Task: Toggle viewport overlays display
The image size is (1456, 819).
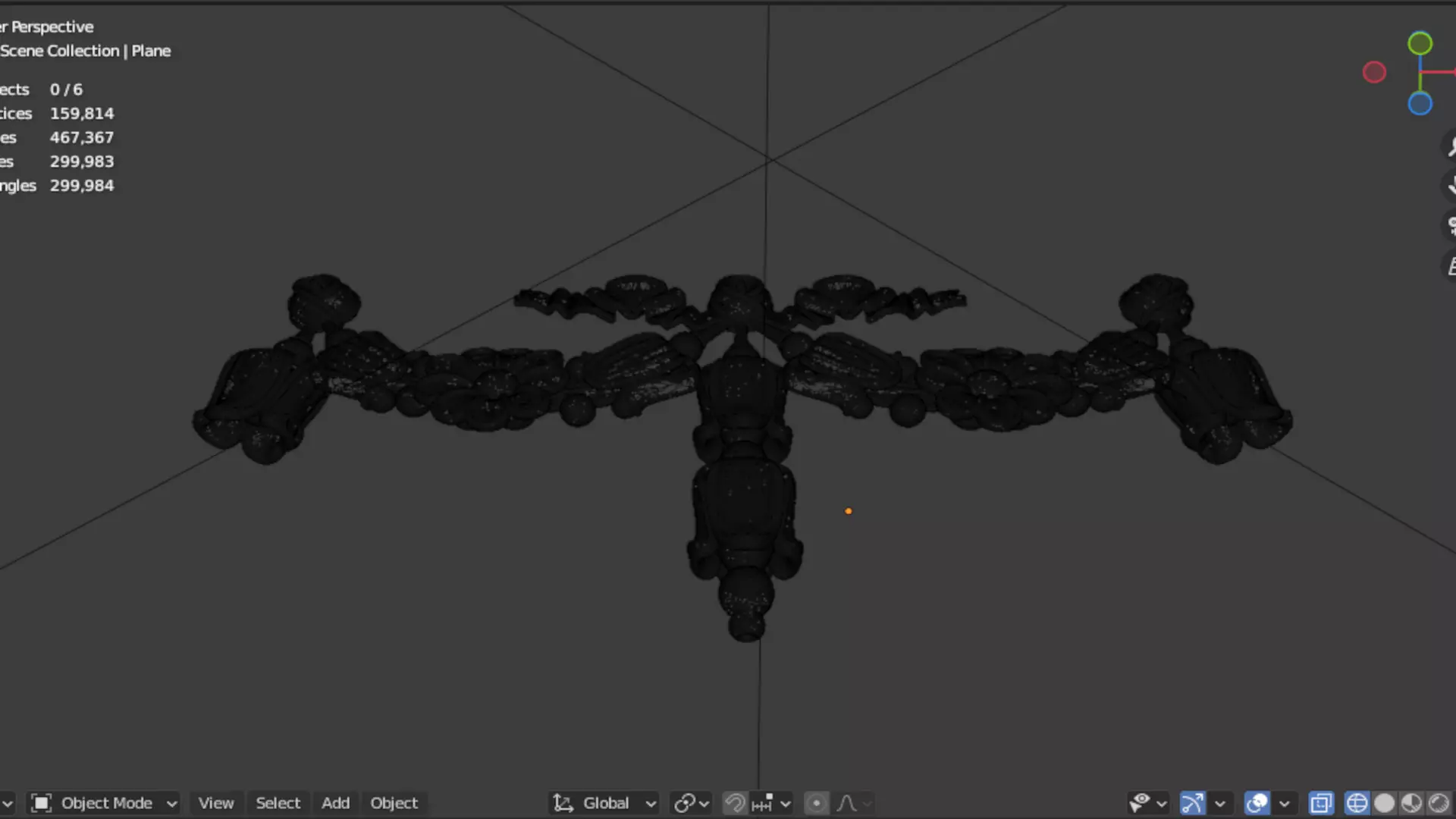Action: (x=1257, y=803)
